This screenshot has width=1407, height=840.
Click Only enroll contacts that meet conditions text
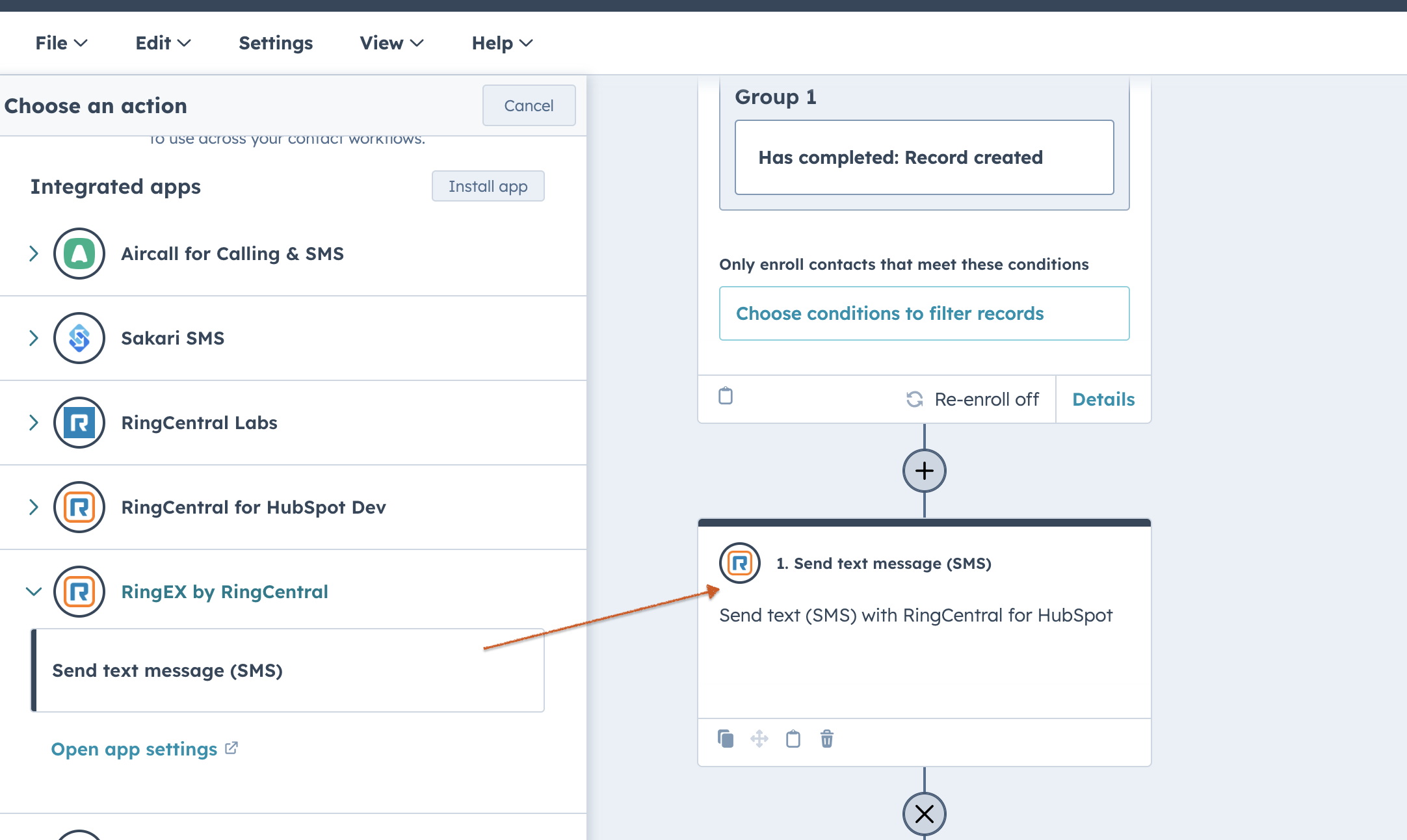[x=904, y=265]
